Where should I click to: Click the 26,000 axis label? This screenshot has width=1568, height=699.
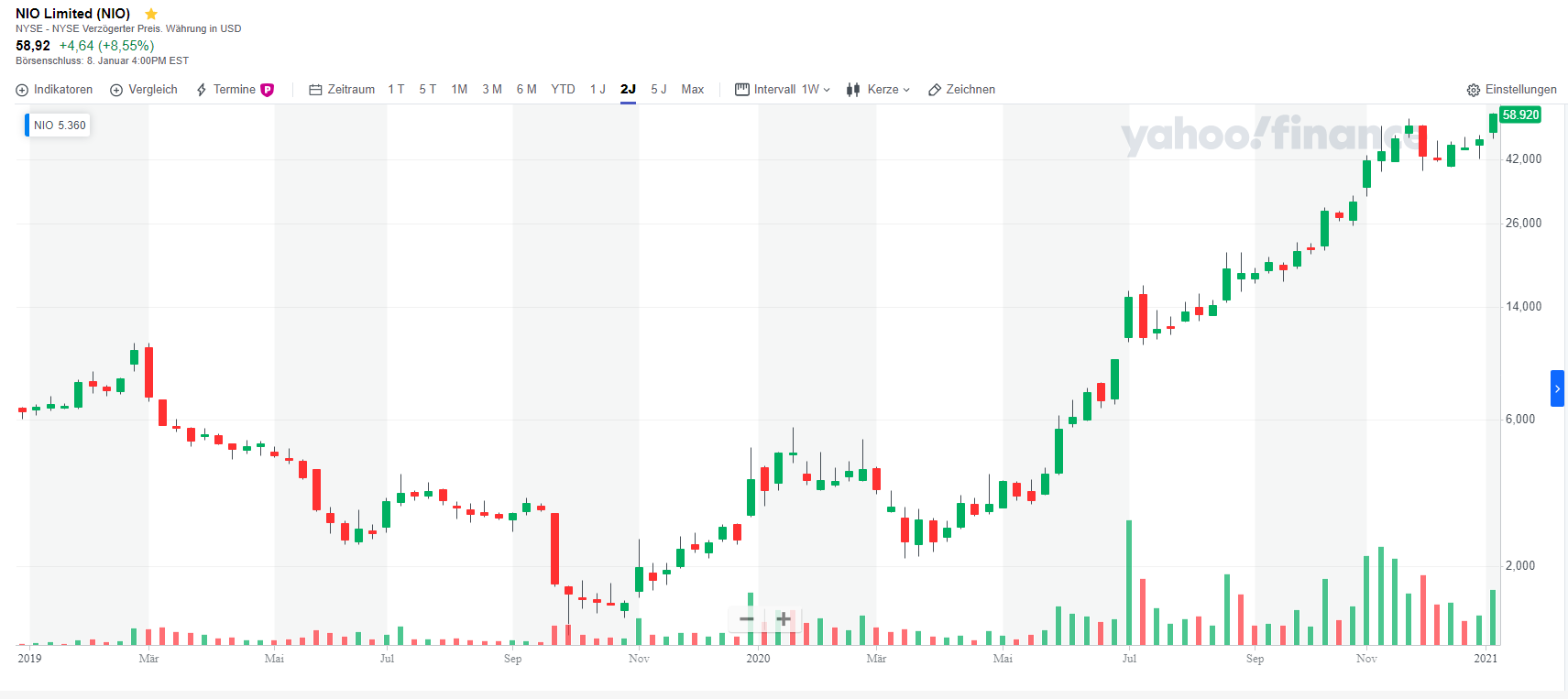1523,224
